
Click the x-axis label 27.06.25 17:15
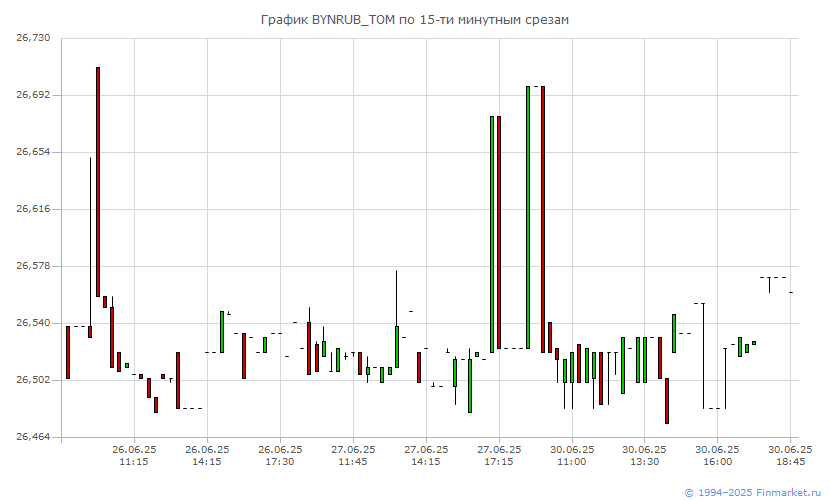[x=499, y=456]
